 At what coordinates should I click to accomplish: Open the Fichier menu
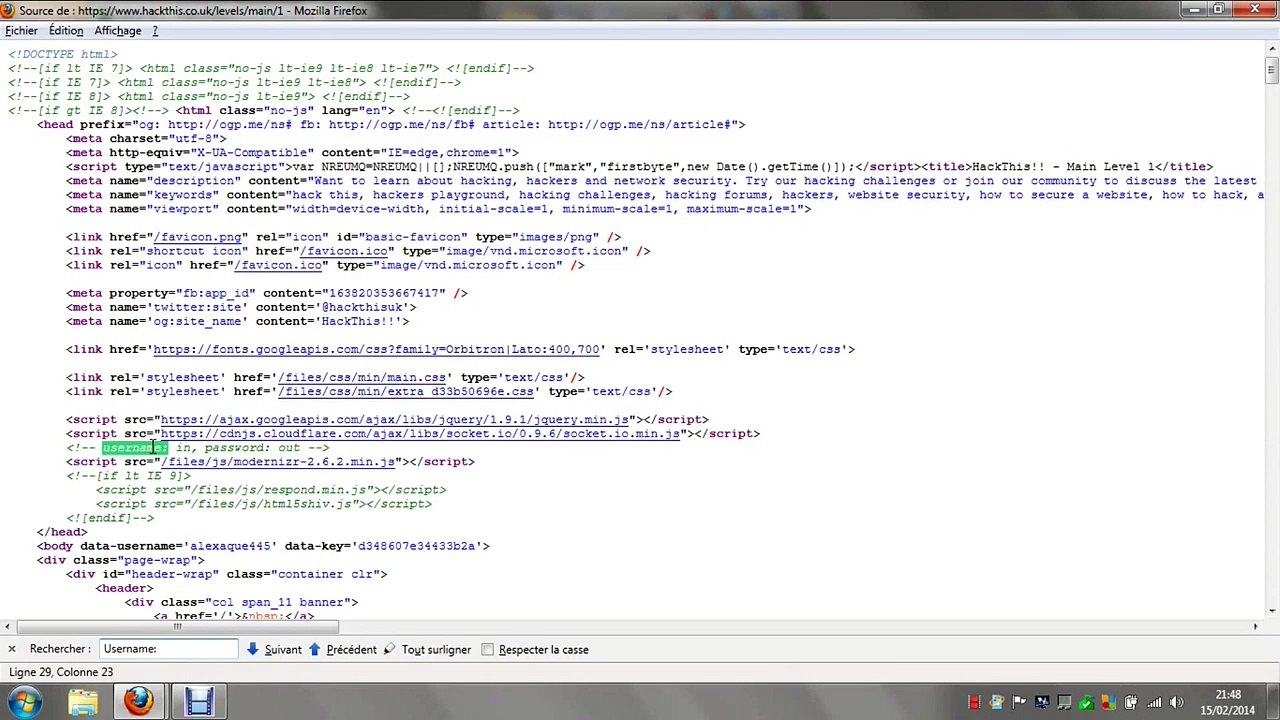pos(21,31)
